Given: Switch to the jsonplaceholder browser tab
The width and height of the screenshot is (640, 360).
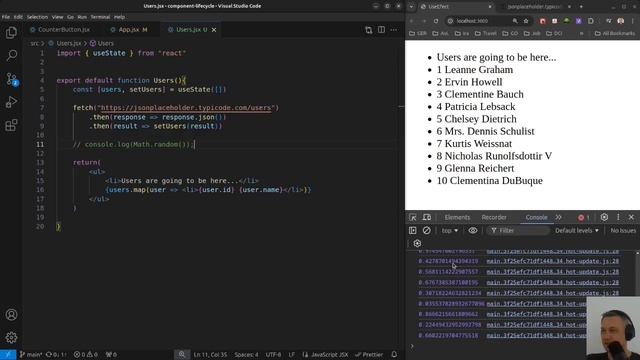Looking at the screenshot, I should tap(538, 7).
